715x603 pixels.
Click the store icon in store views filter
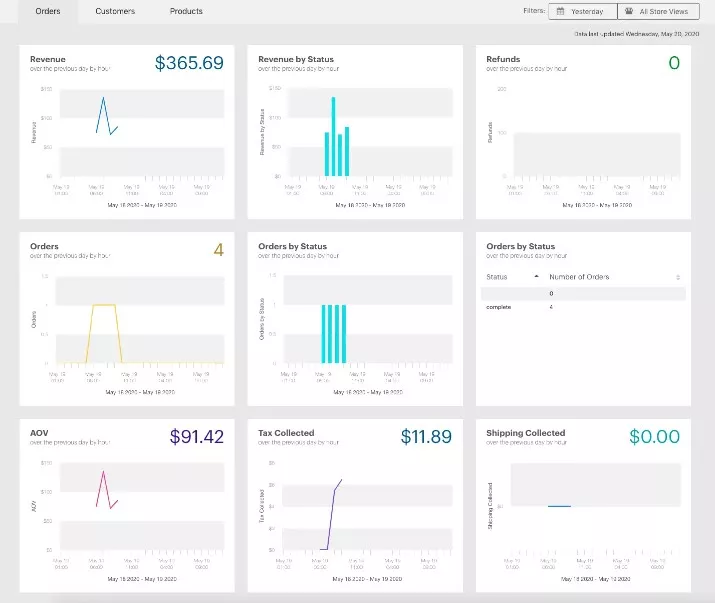coord(628,11)
